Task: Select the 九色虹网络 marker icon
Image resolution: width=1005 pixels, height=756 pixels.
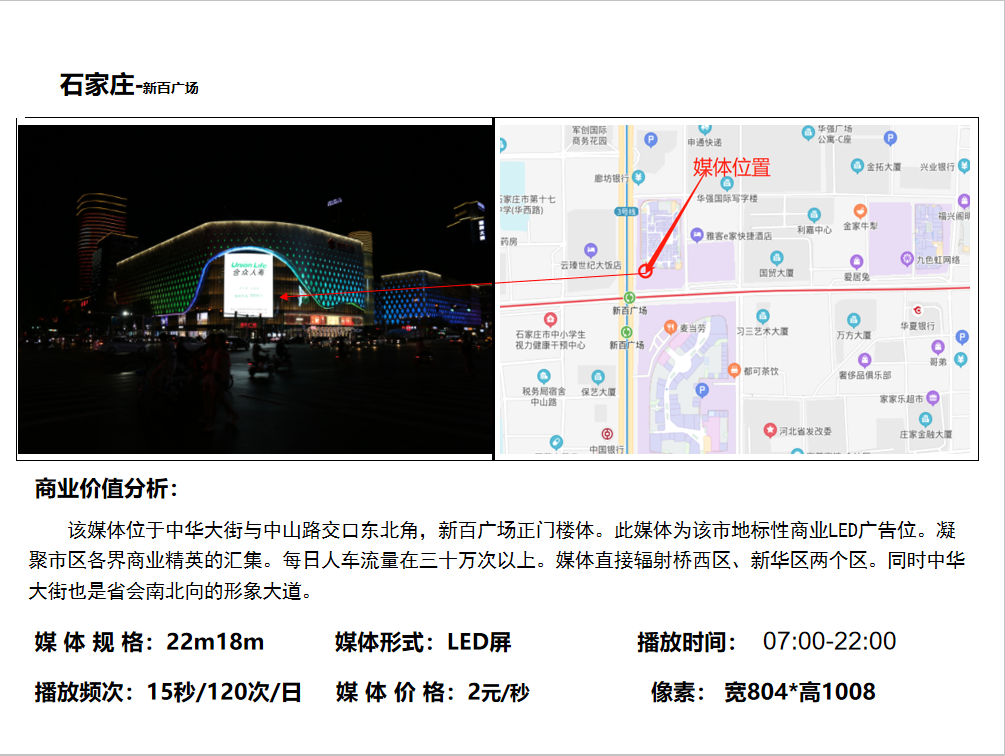Action: click(906, 259)
